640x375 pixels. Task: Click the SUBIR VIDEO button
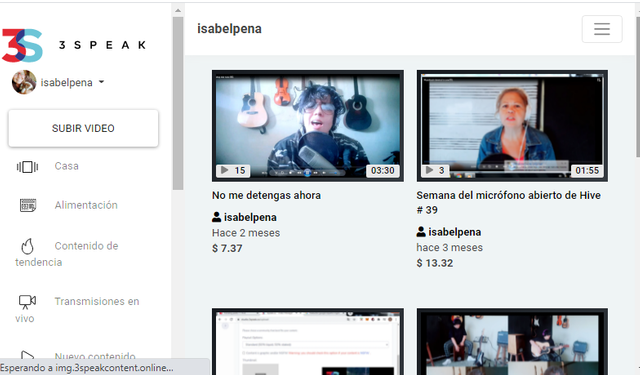pyautogui.click(x=83, y=128)
